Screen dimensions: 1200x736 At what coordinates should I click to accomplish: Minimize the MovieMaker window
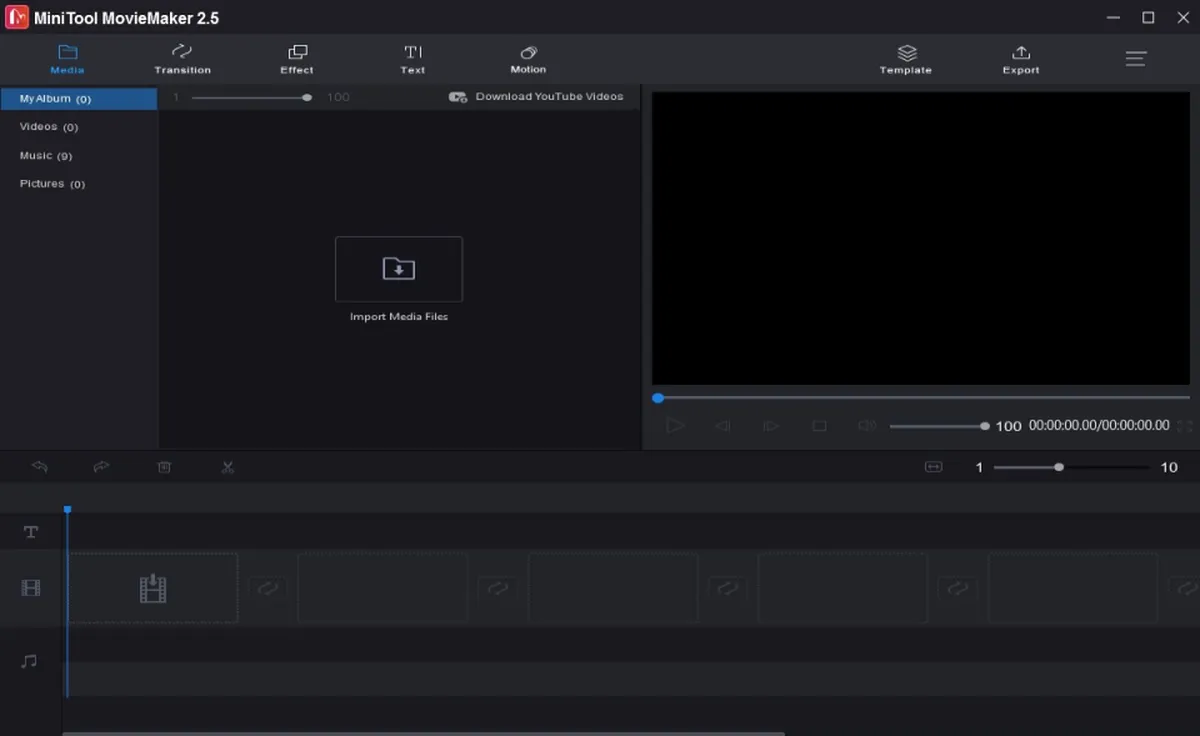pyautogui.click(x=1114, y=17)
